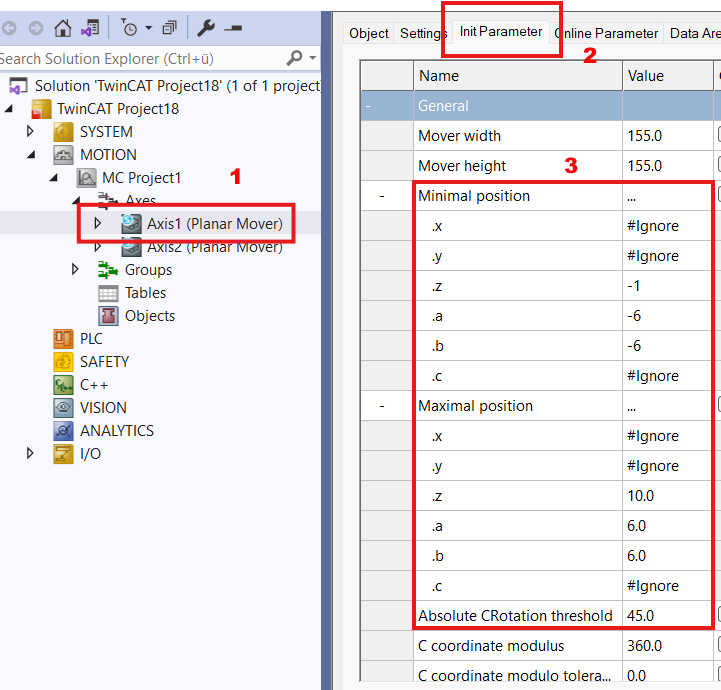Click the Groups icon
The width and height of the screenshot is (721, 690).
[108, 270]
